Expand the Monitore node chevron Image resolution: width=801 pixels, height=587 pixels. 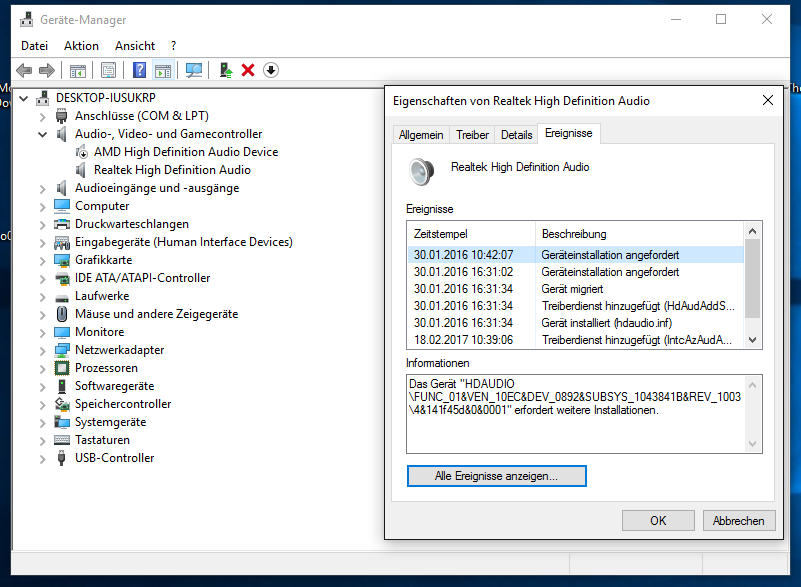[42, 333]
